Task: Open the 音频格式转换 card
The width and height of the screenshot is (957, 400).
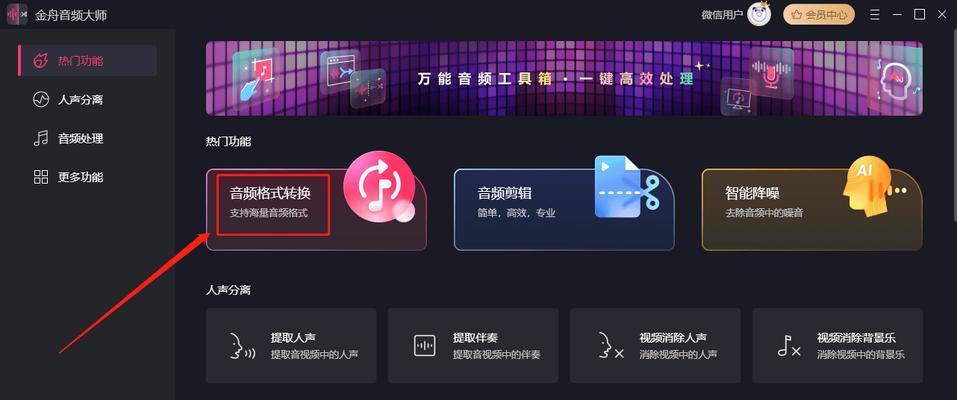Action: coord(316,209)
